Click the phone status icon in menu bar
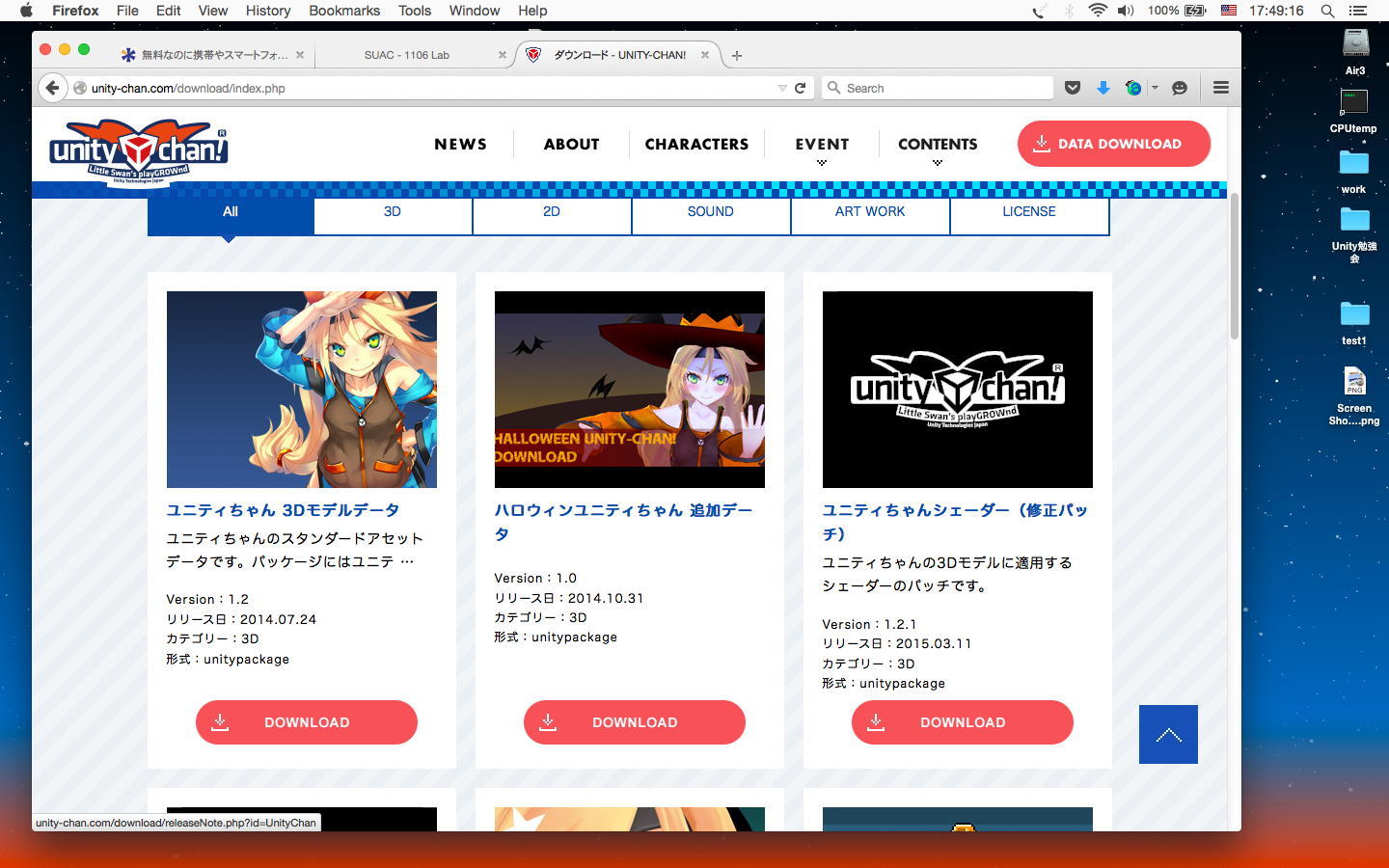The height and width of the screenshot is (868, 1389). (x=1039, y=11)
